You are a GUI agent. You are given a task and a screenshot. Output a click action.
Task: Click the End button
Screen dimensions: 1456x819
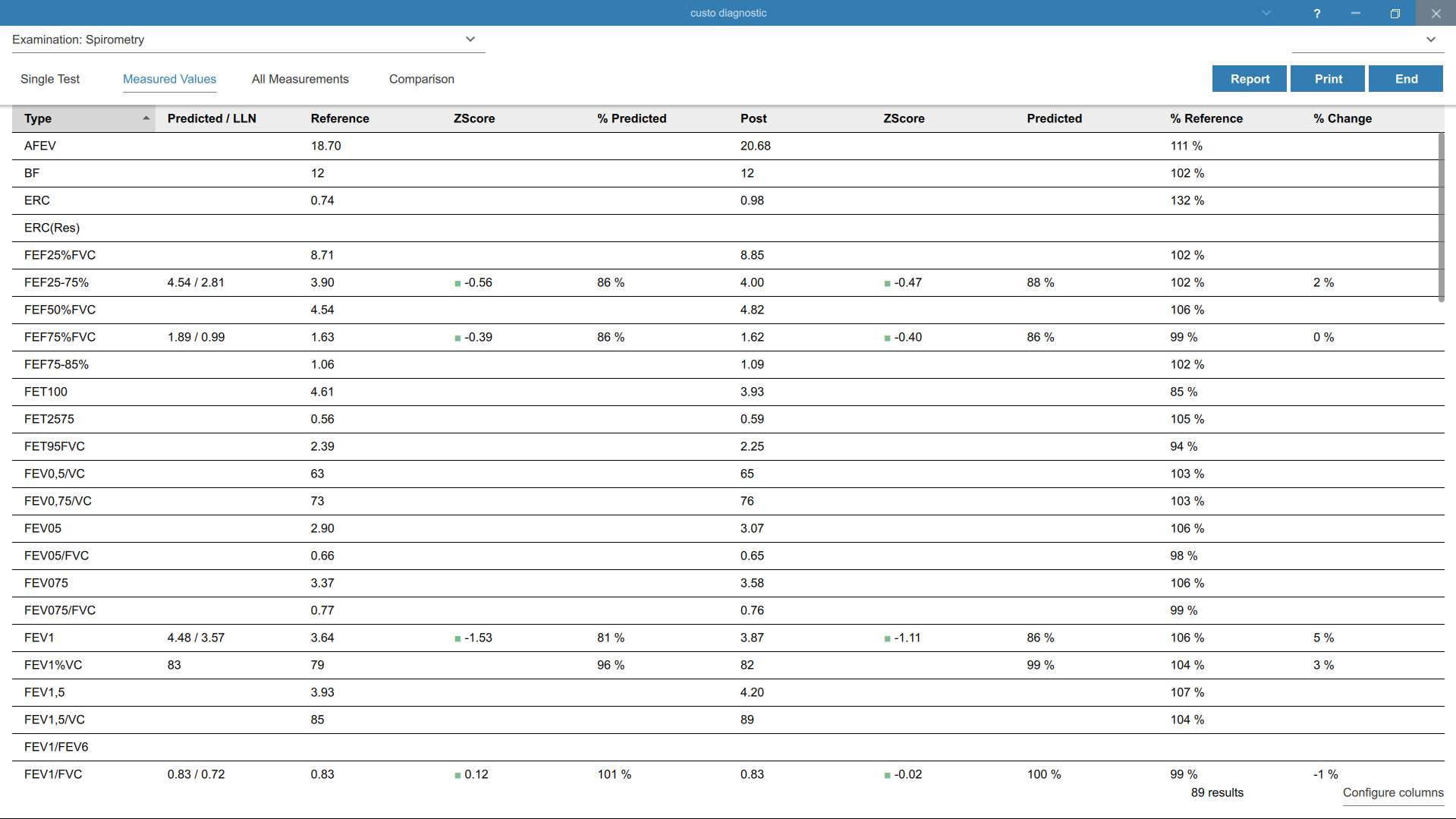1406,79
